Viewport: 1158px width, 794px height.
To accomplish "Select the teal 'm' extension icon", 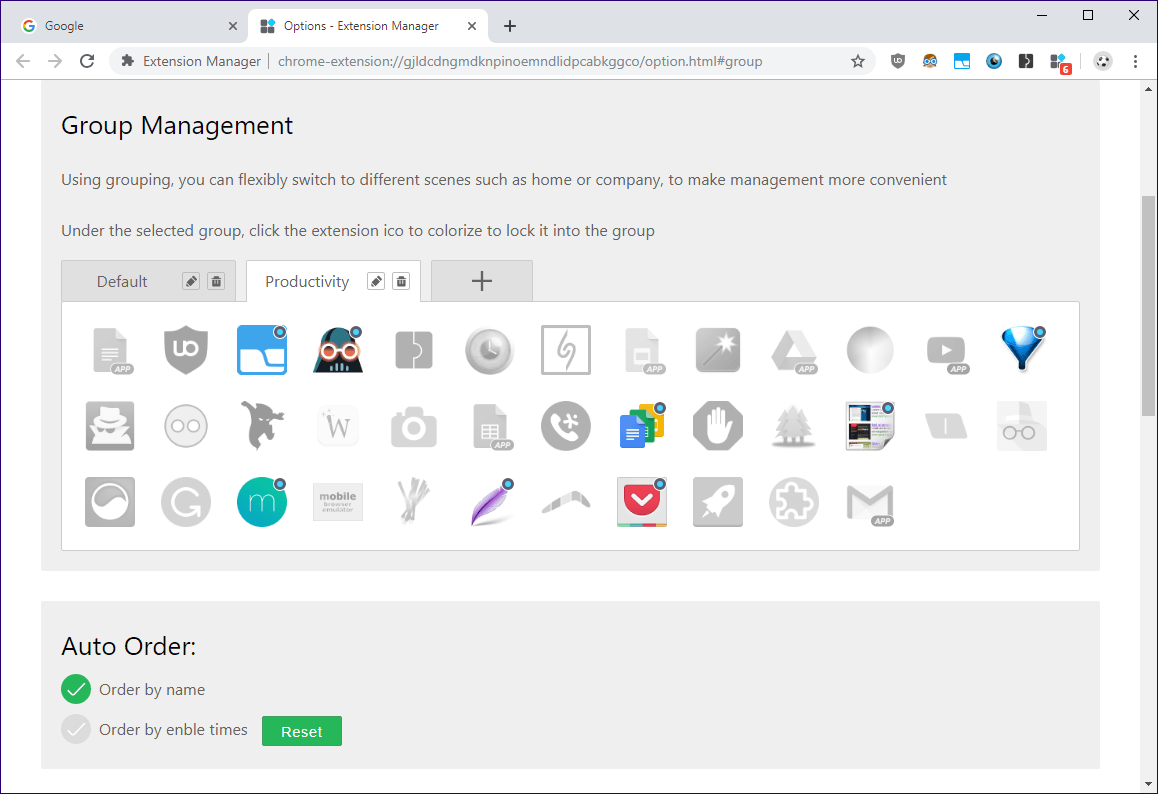I will click(x=262, y=502).
